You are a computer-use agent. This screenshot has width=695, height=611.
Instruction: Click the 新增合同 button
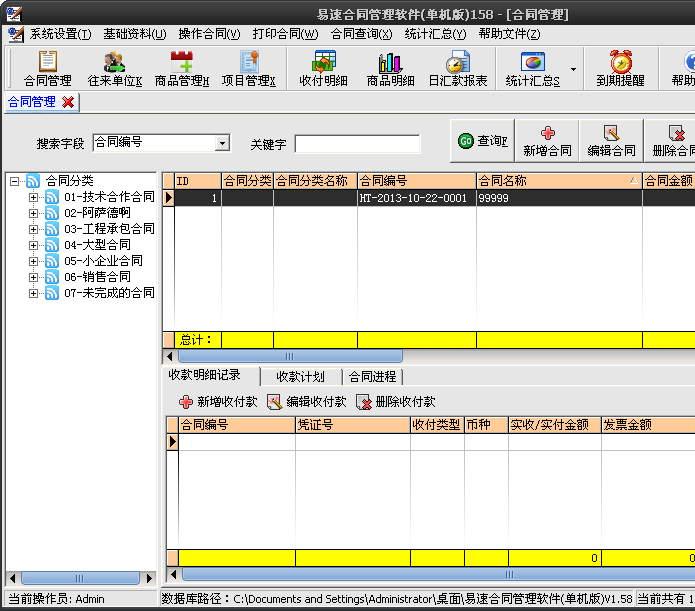pyautogui.click(x=547, y=141)
